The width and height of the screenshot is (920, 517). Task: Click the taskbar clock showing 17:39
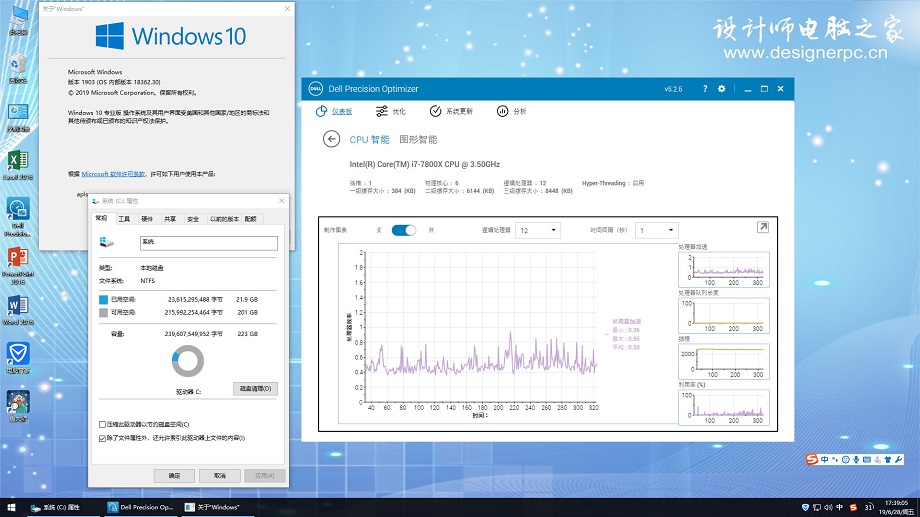(896, 507)
